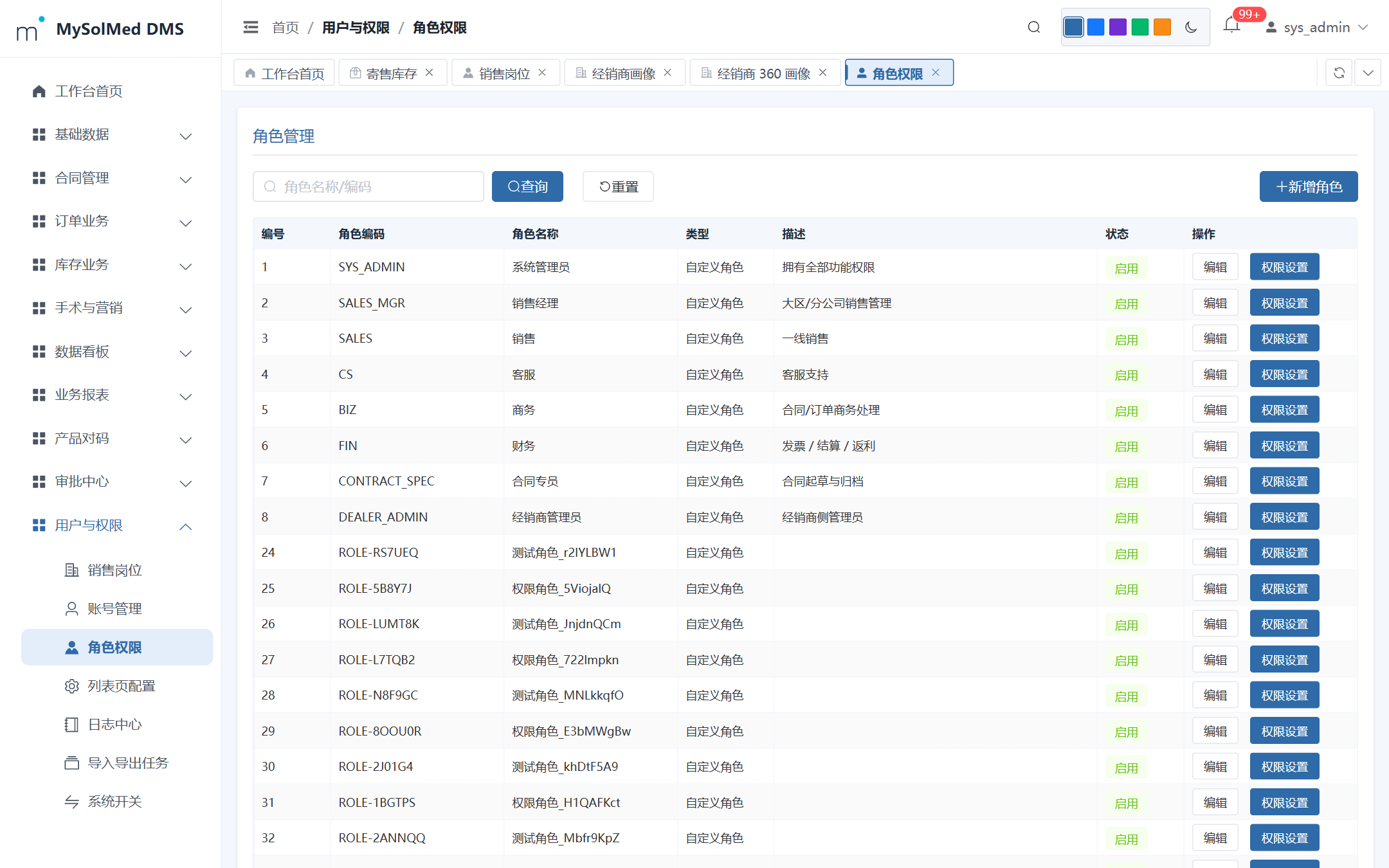Screen dimensions: 1389x868
Task: Close the 销售岗位 tab
Action: click(x=542, y=73)
